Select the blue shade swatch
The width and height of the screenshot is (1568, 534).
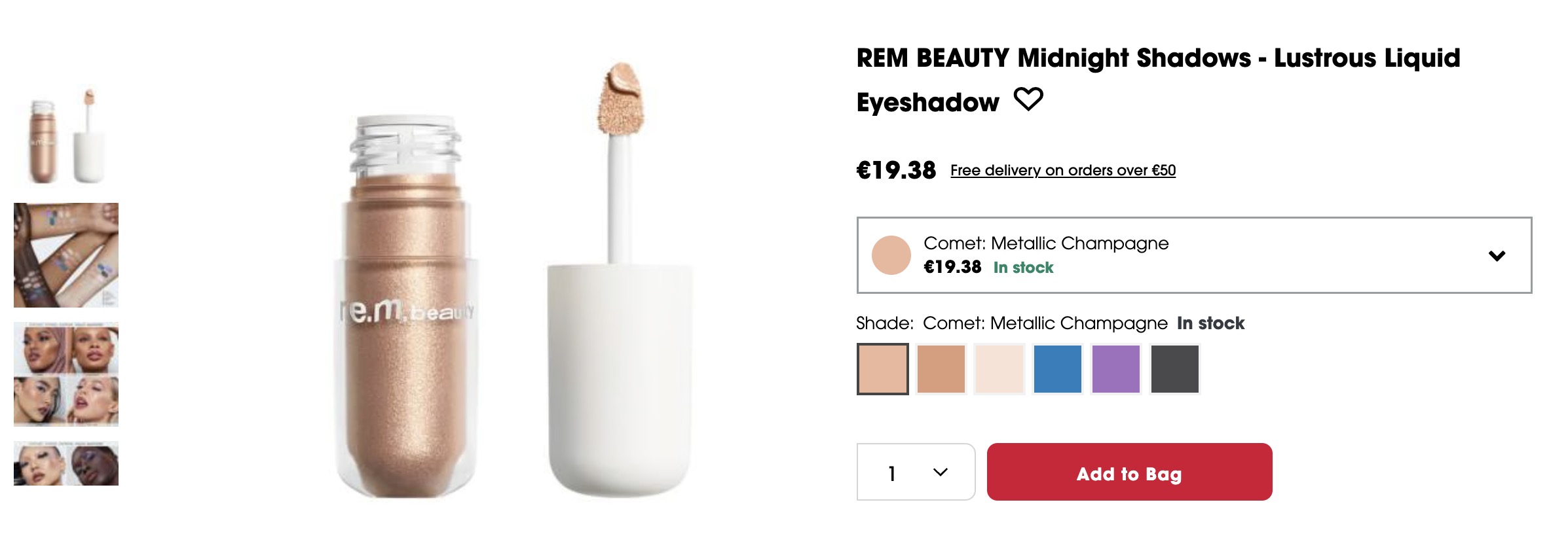click(x=1057, y=369)
